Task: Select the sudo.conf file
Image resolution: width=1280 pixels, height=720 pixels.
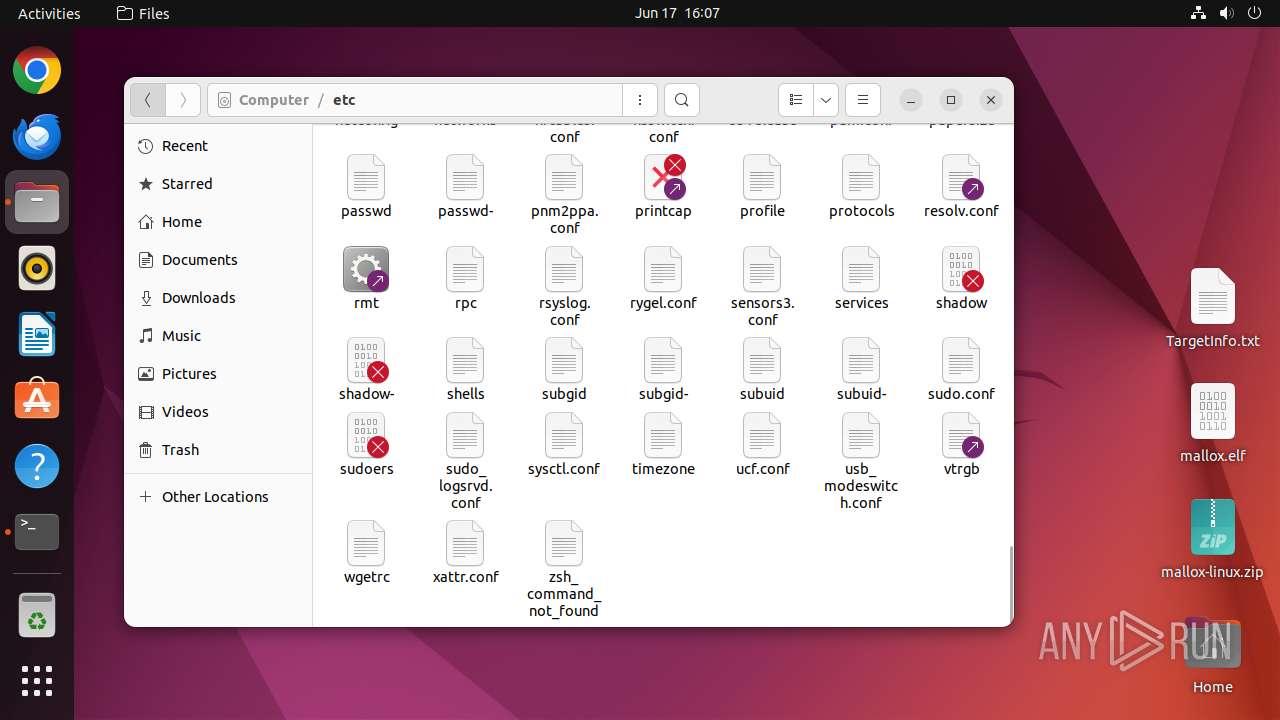Action: [961, 360]
